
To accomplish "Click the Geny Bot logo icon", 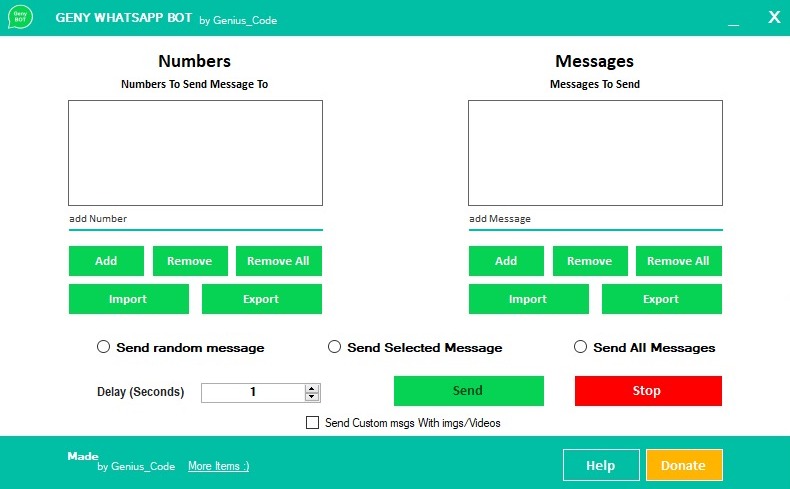I will point(20,17).
